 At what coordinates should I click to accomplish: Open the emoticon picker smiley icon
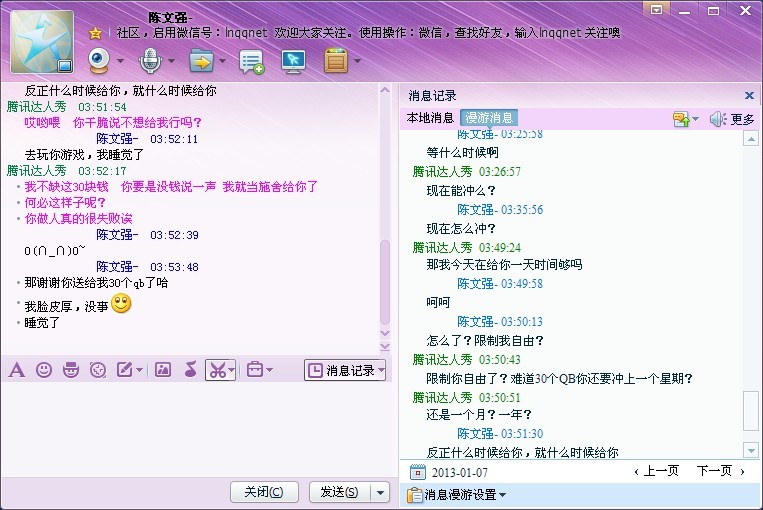(44, 370)
